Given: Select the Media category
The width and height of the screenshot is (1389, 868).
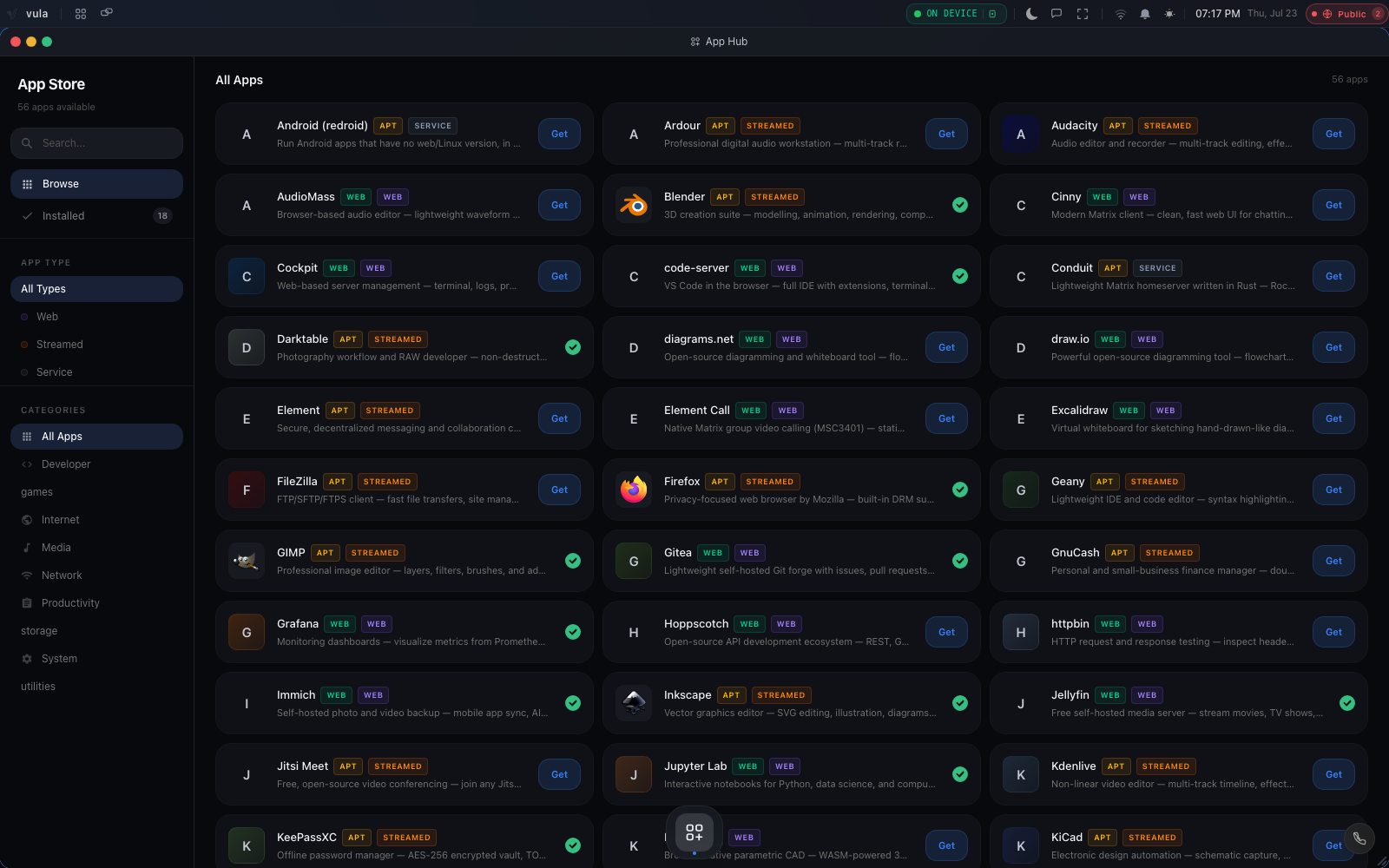Looking at the screenshot, I should (x=96, y=548).
